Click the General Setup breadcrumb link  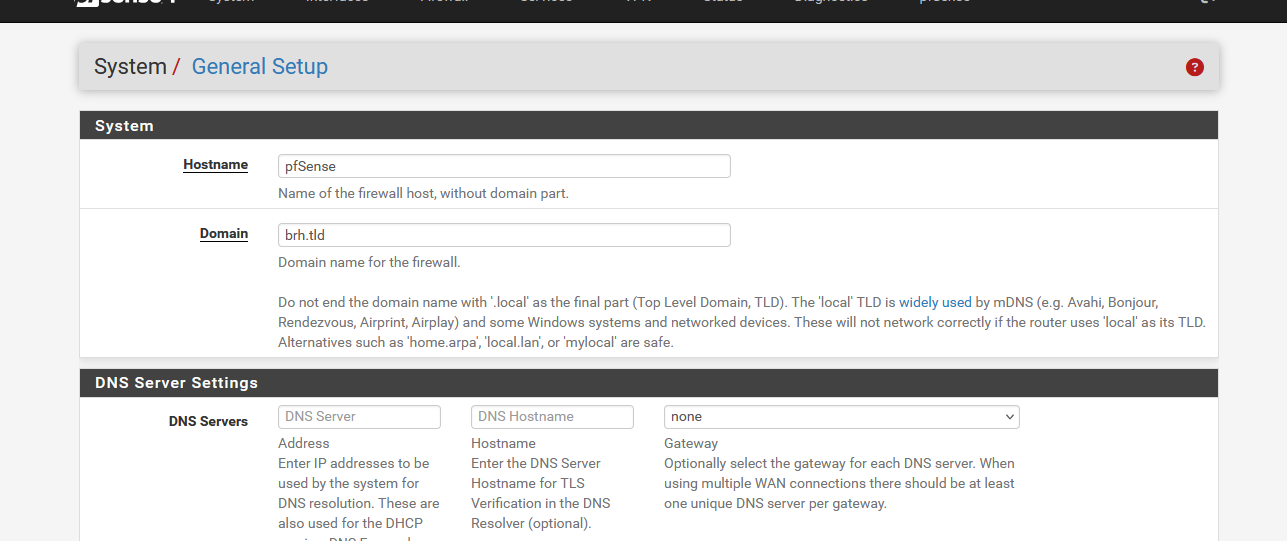coord(260,67)
